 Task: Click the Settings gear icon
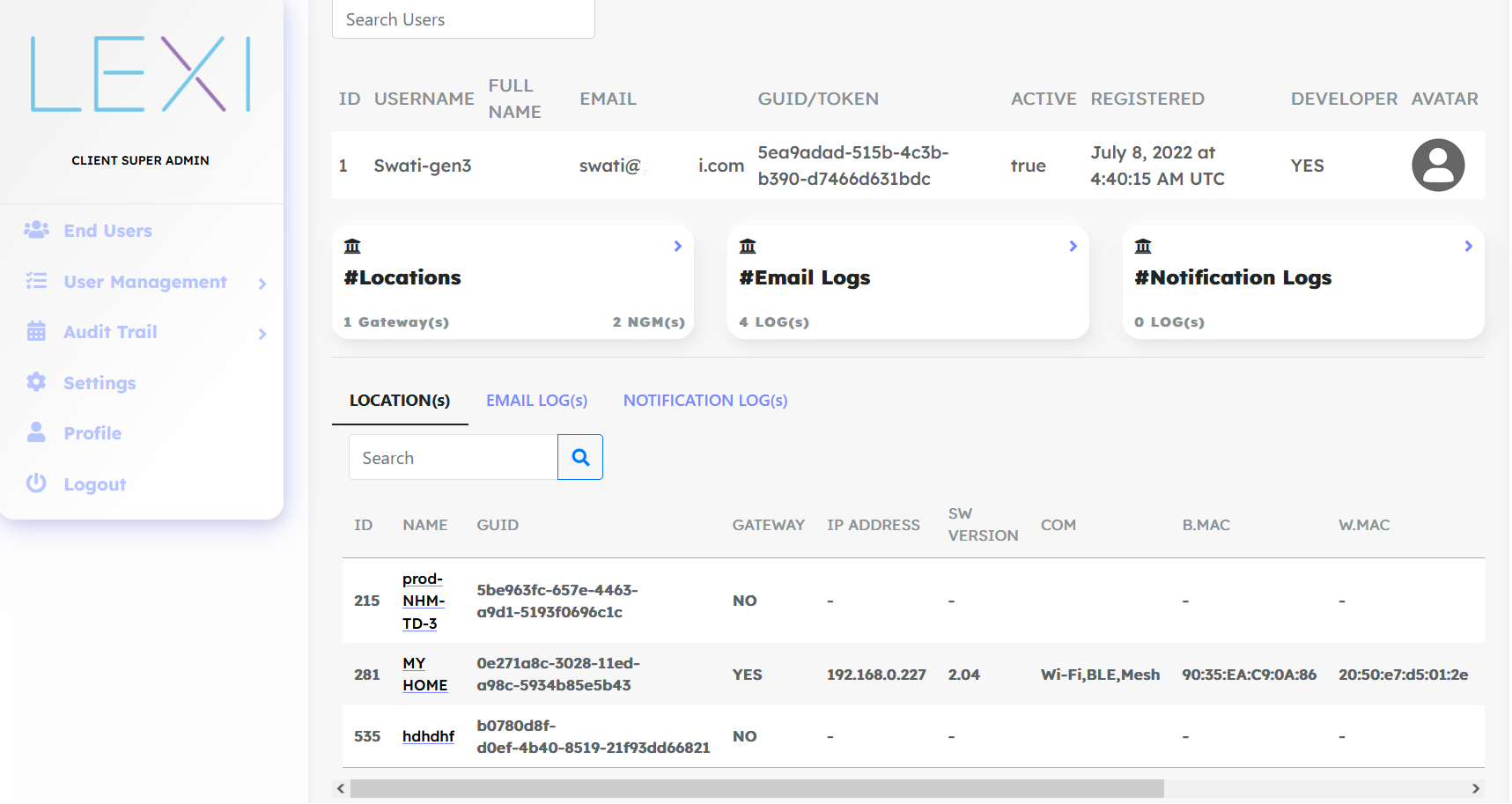point(36,382)
